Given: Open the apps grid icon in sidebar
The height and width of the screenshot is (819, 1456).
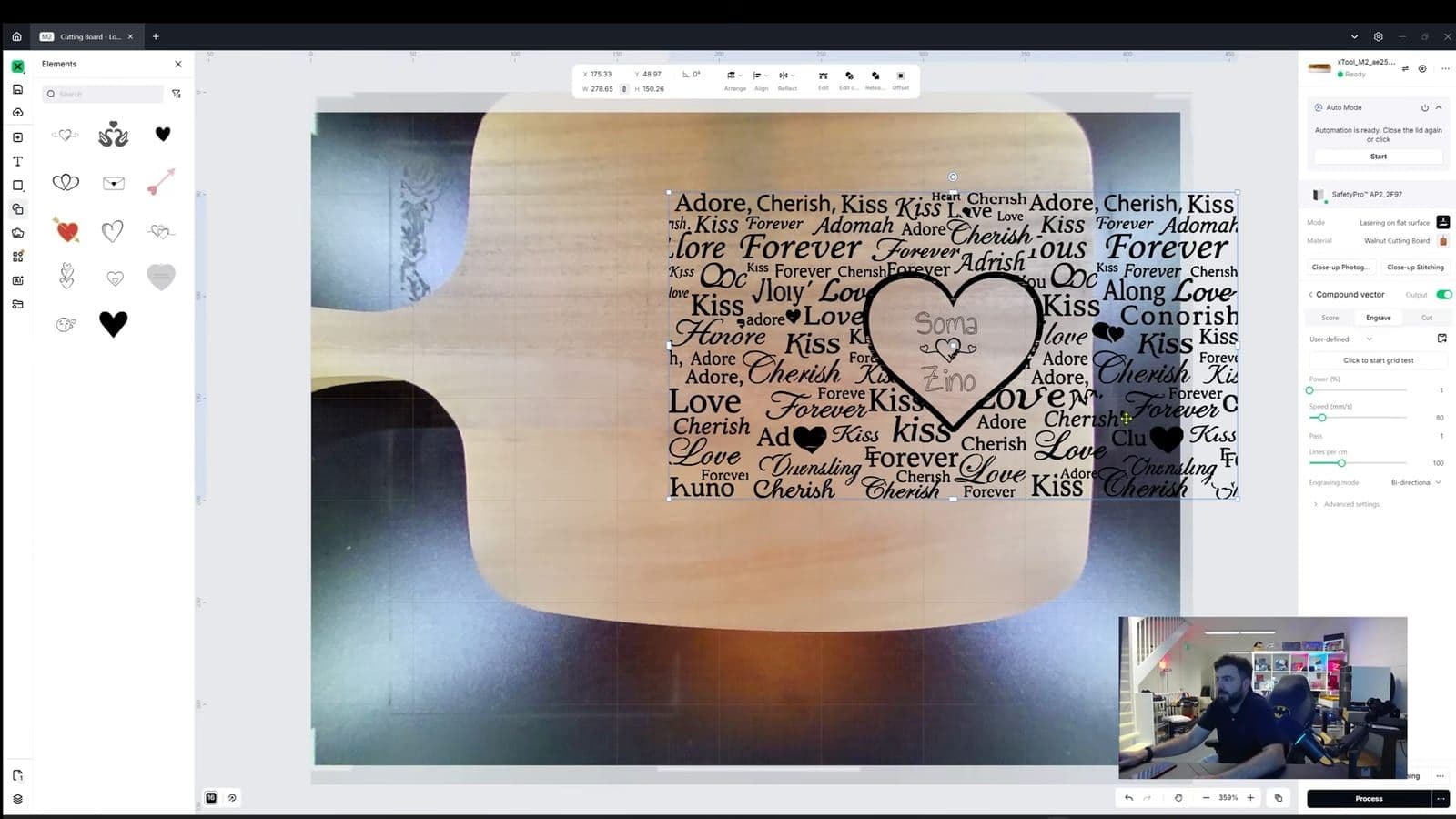Looking at the screenshot, I should click(x=17, y=257).
